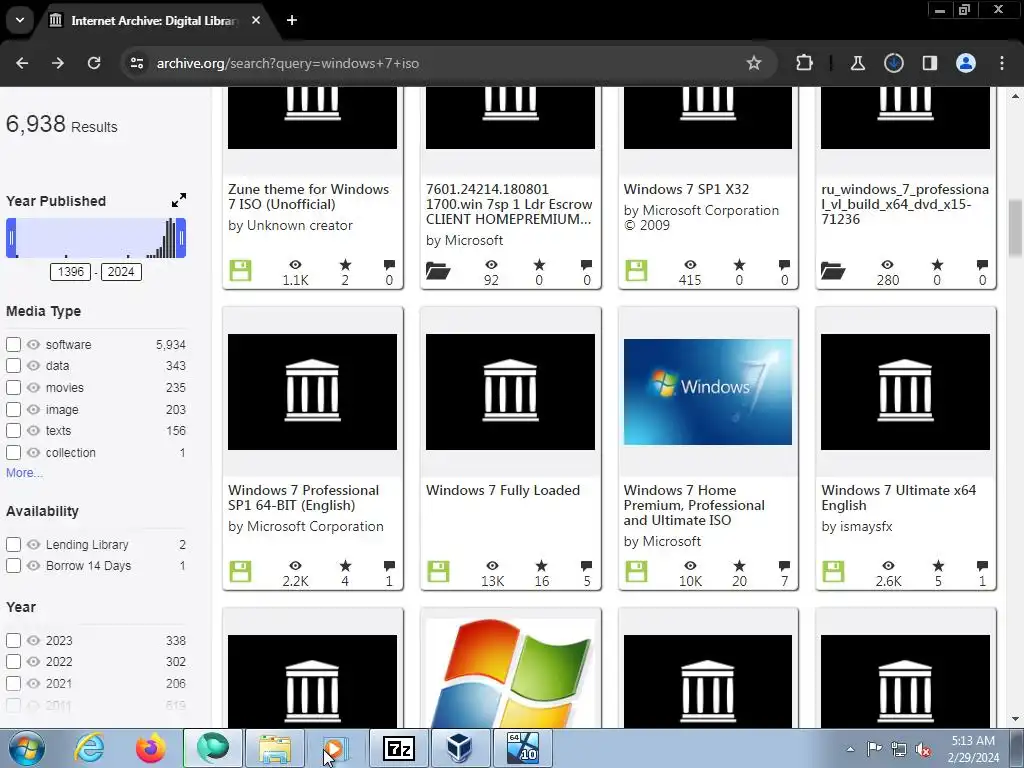
Task: Show more media types via More... link
Action: pyautogui.click(x=24, y=473)
